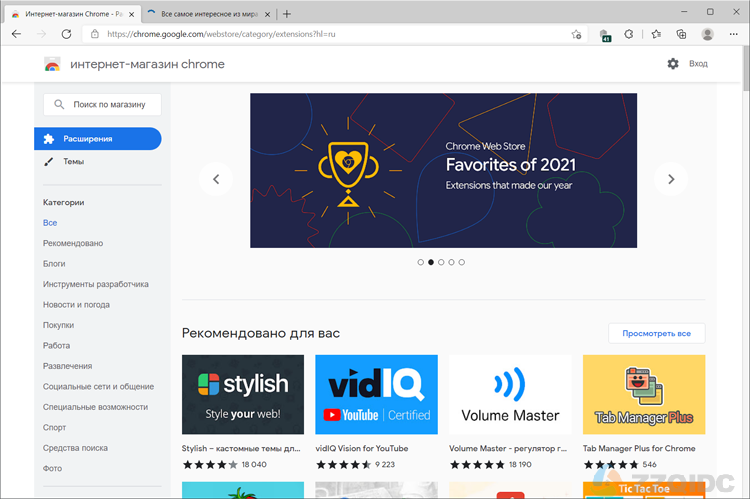Image resolution: width=750 pixels, height=499 pixels.
Task: Click Stylish – кастомные темы title
Action: click(241, 449)
